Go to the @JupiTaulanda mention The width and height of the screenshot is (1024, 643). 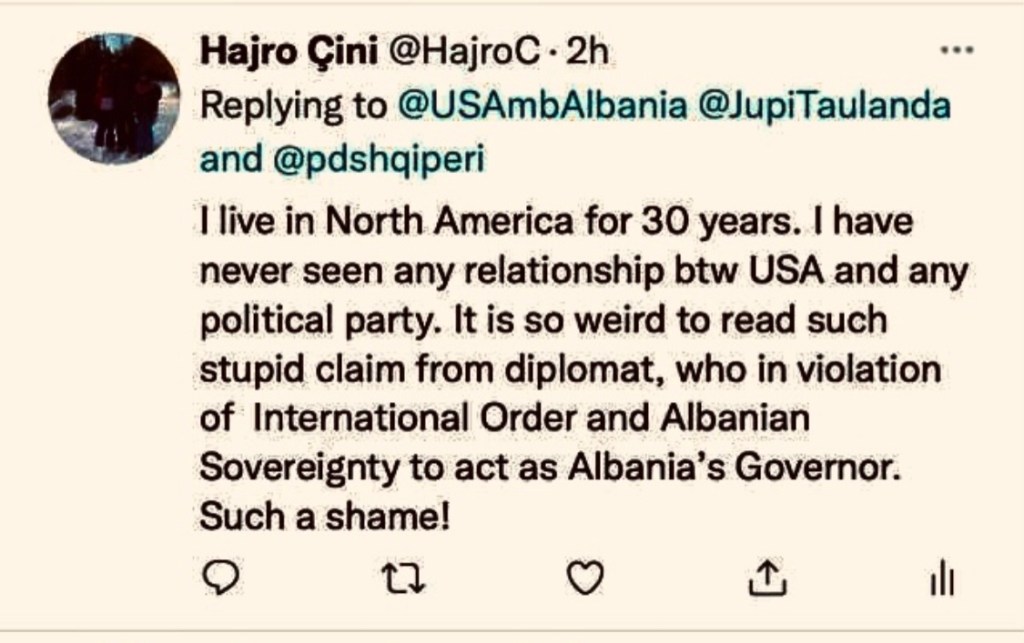pos(824,106)
